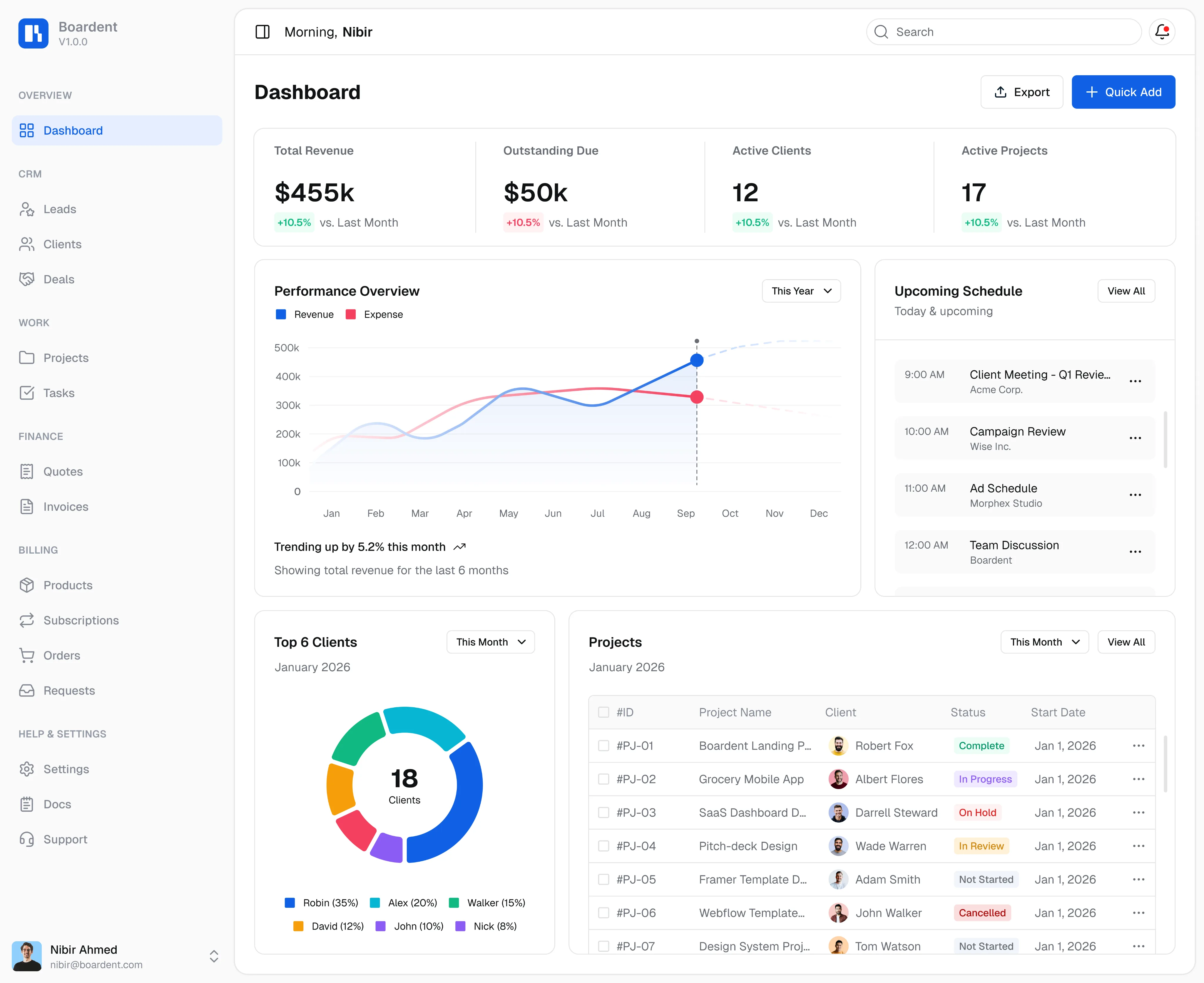Image resolution: width=1204 pixels, height=983 pixels.
Task: Tick the select-all checkbox in Projects header
Action: (604, 712)
